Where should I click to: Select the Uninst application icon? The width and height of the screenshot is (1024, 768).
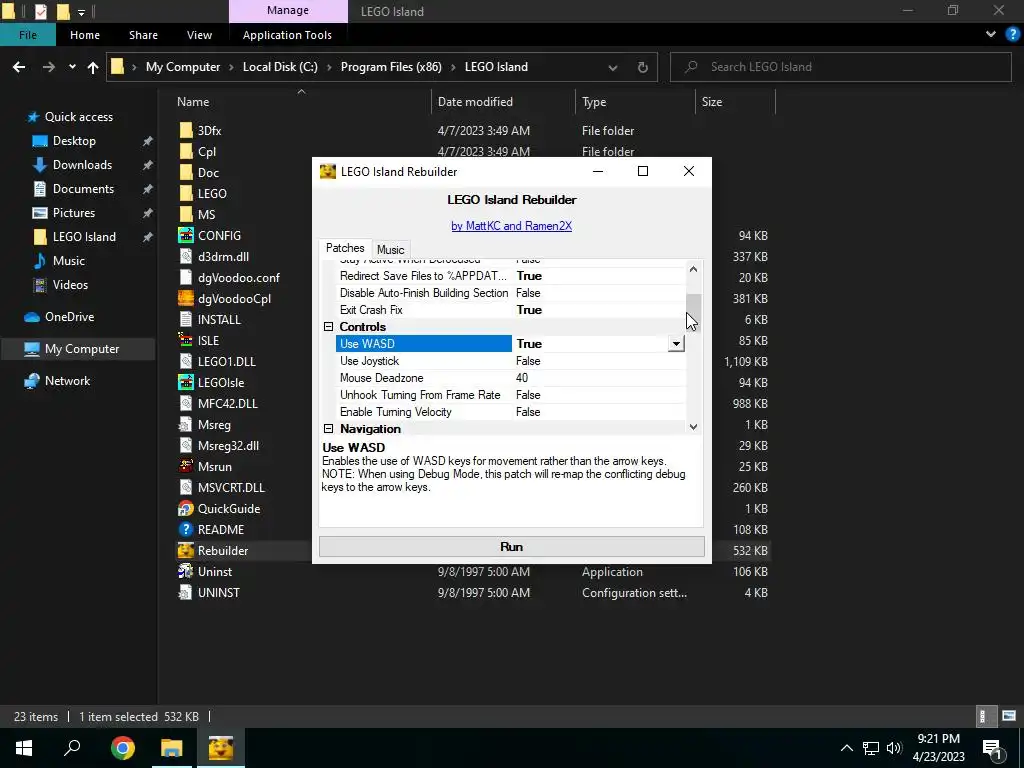coord(186,571)
